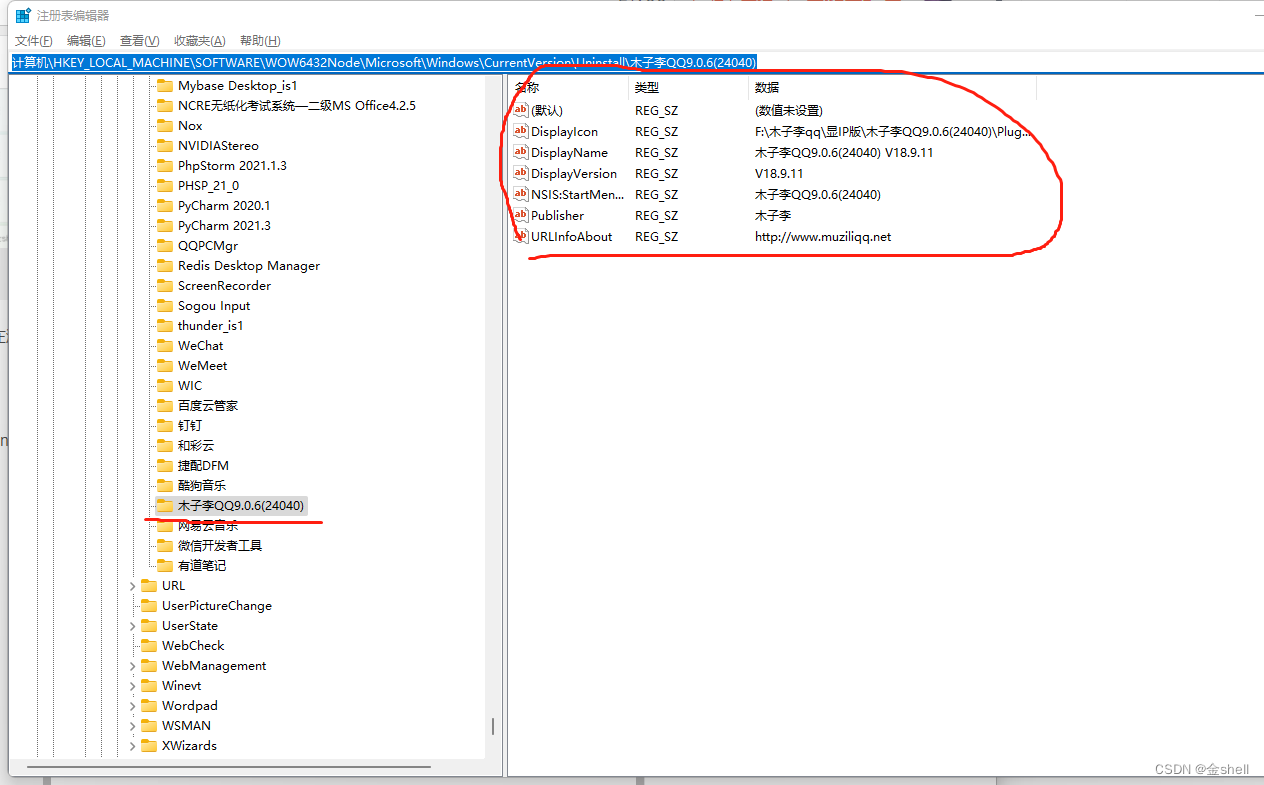The image size is (1264, 785).
Task: Select the PyCharm 2021.3 folder icon
Action: (x=164, y=226)
